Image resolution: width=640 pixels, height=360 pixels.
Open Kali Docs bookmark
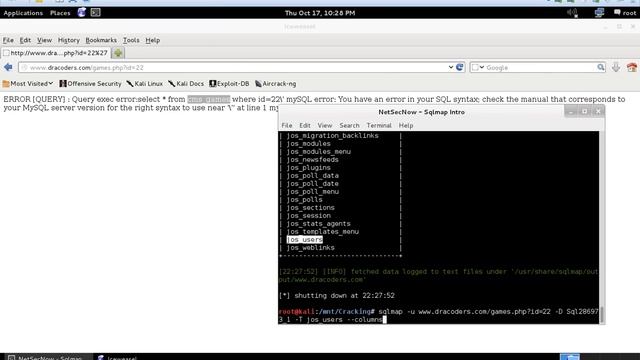(x=186, y=84)
